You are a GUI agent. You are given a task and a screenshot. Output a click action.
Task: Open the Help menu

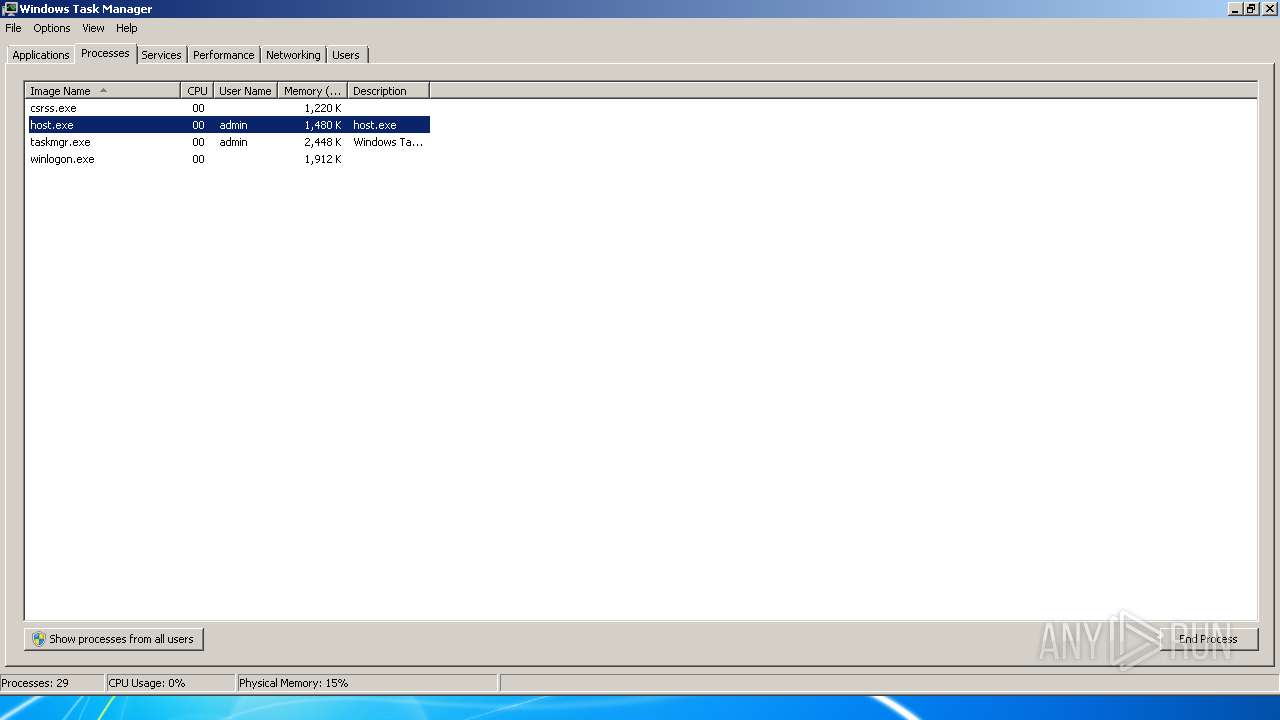pos(126,28)
